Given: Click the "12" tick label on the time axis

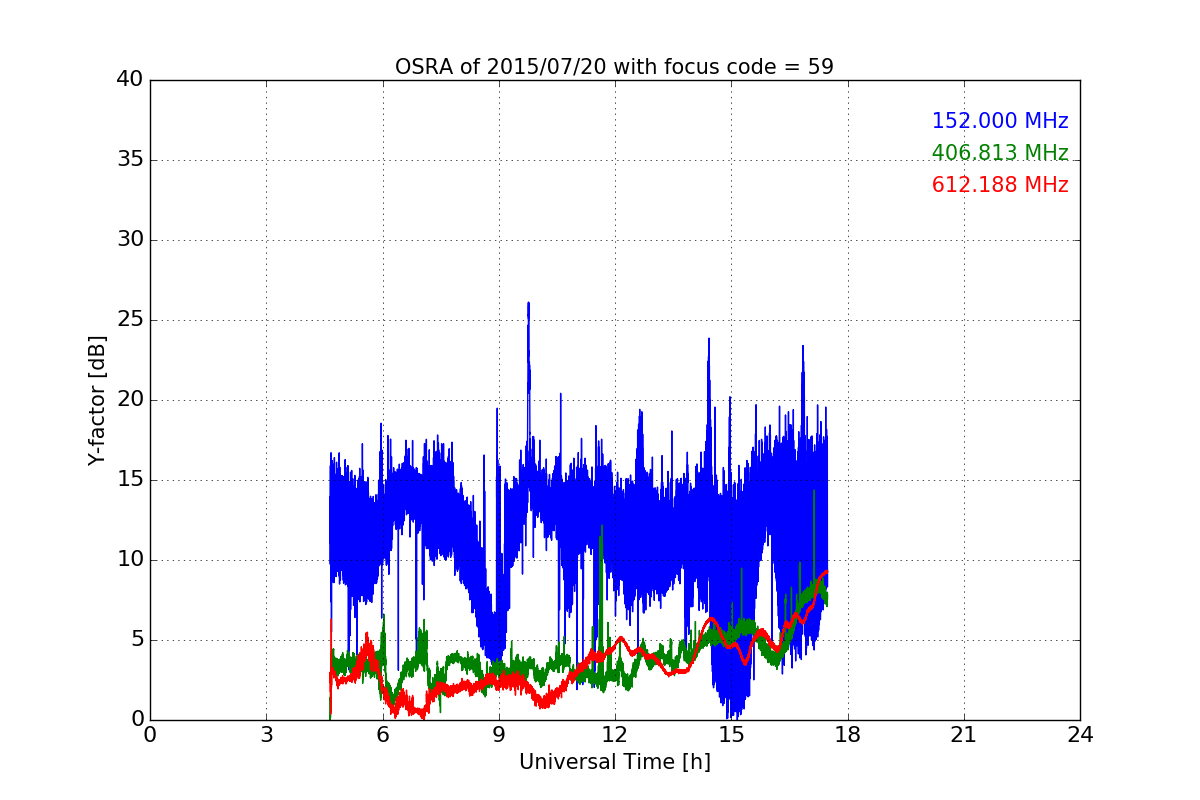Looking at the screenshot, I should click(x=615, y=735).
